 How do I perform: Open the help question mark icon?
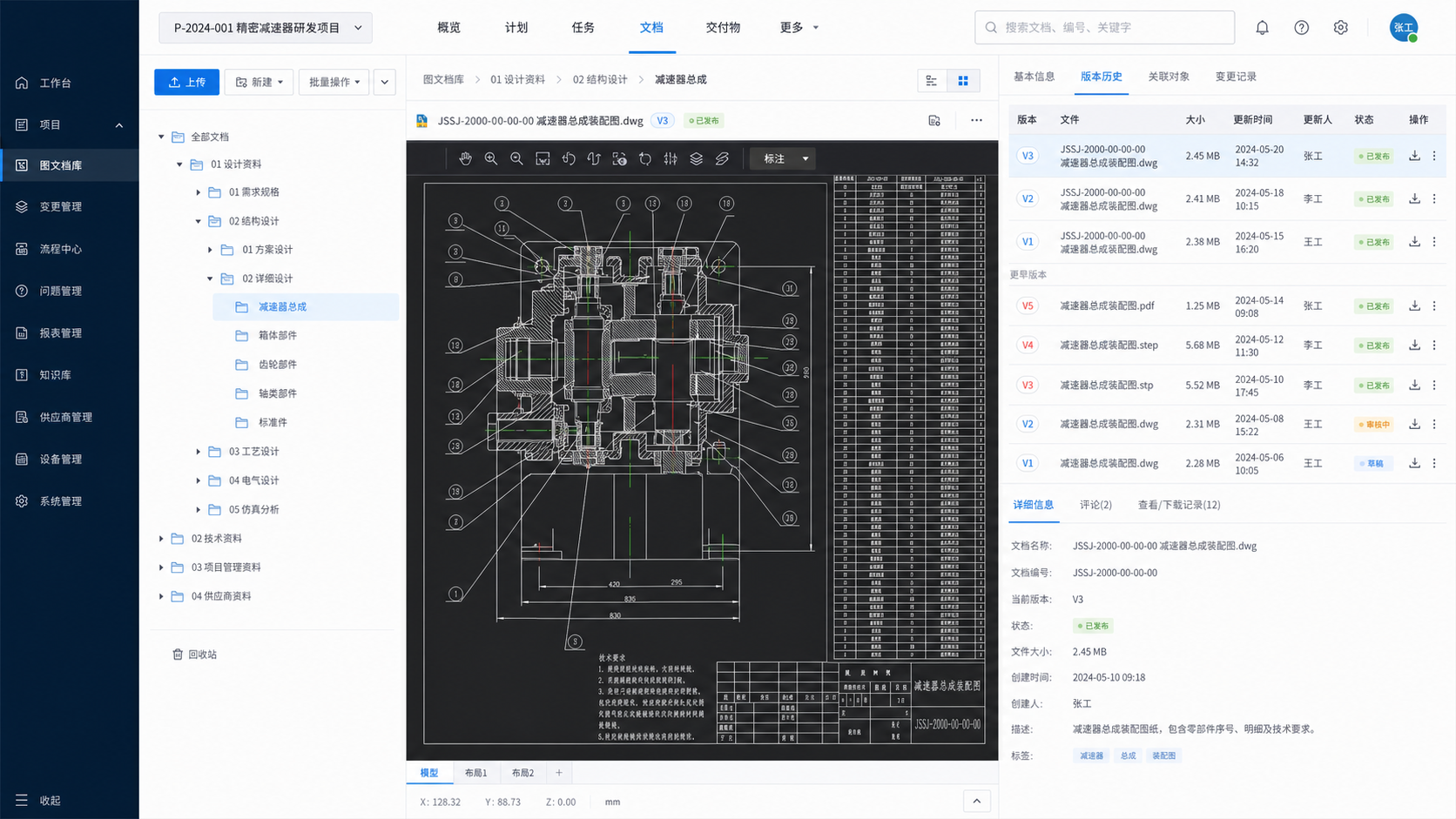1301,28
